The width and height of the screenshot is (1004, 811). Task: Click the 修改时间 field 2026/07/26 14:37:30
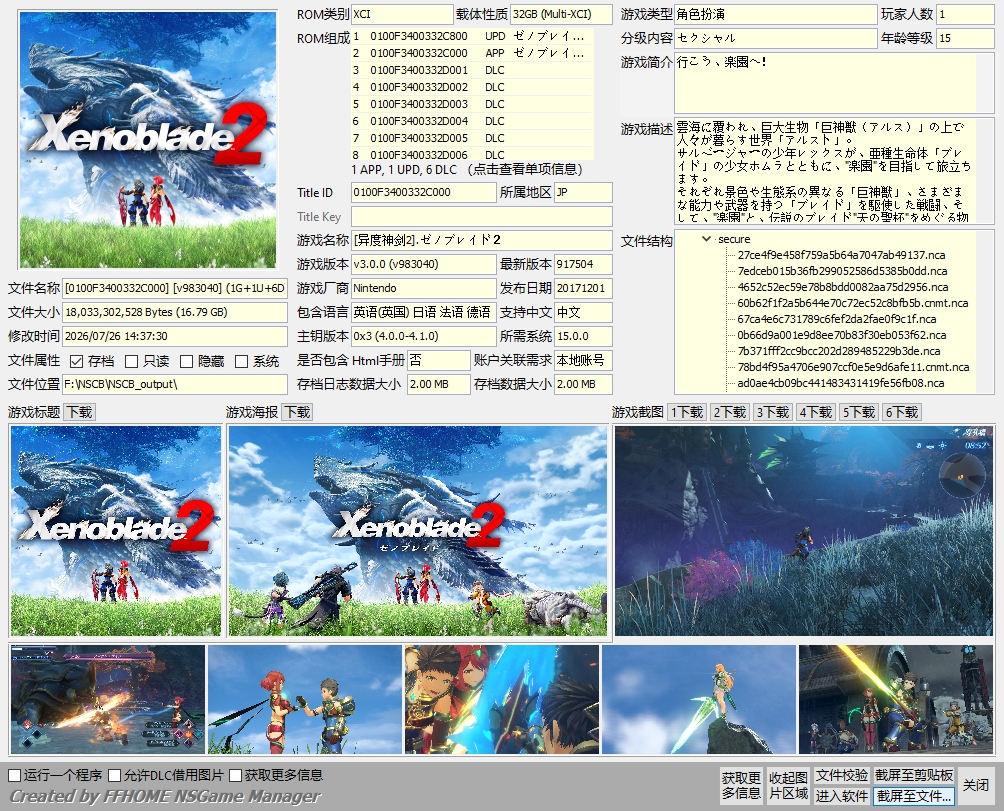tap(175, 336)
